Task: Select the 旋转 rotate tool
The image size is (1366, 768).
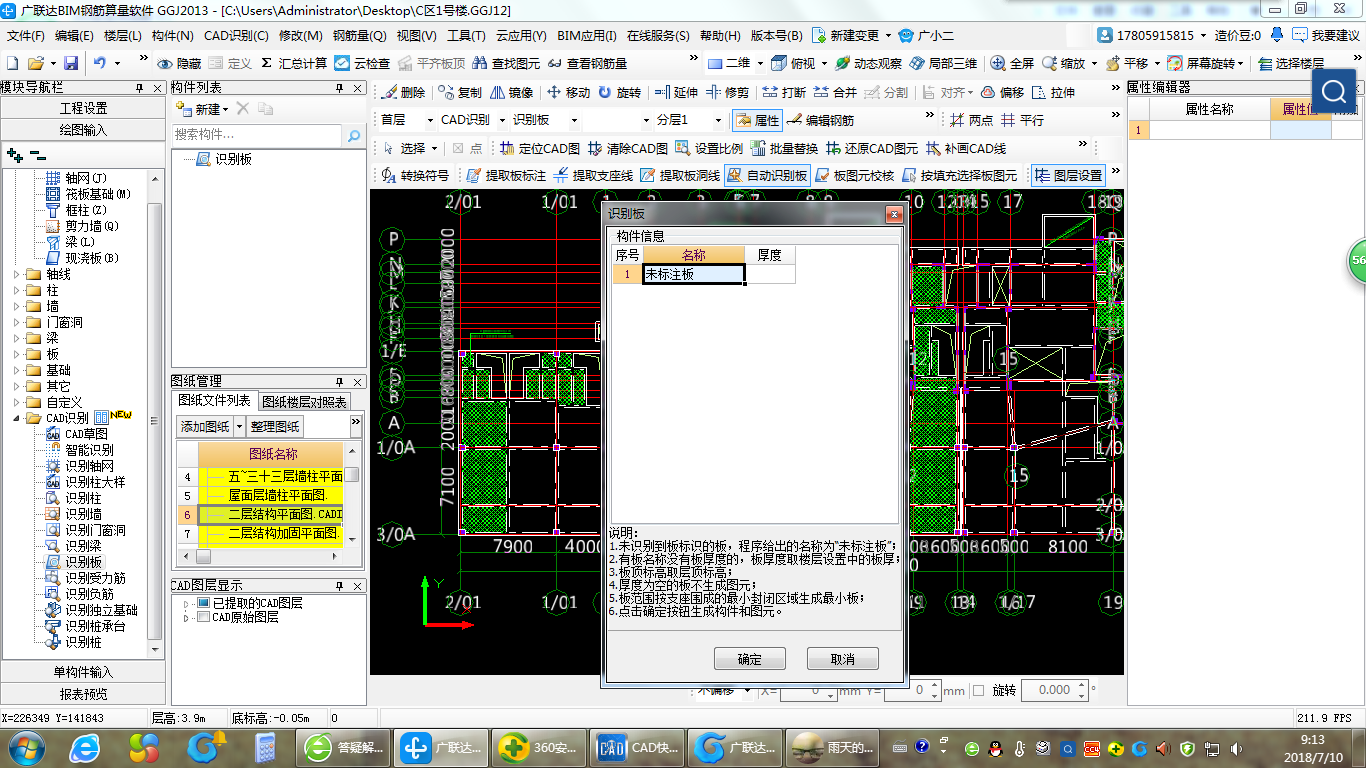Action: coord(619,92)
